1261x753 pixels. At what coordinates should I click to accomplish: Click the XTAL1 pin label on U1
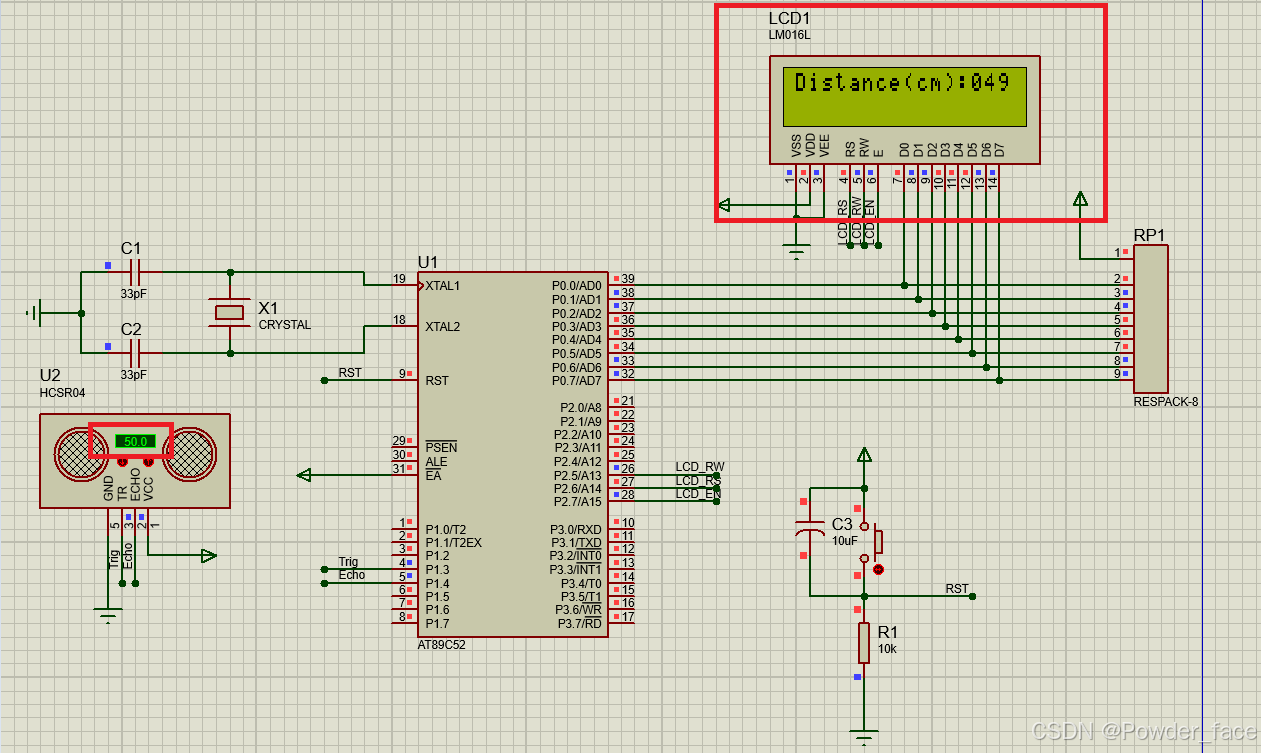point(442,286)
